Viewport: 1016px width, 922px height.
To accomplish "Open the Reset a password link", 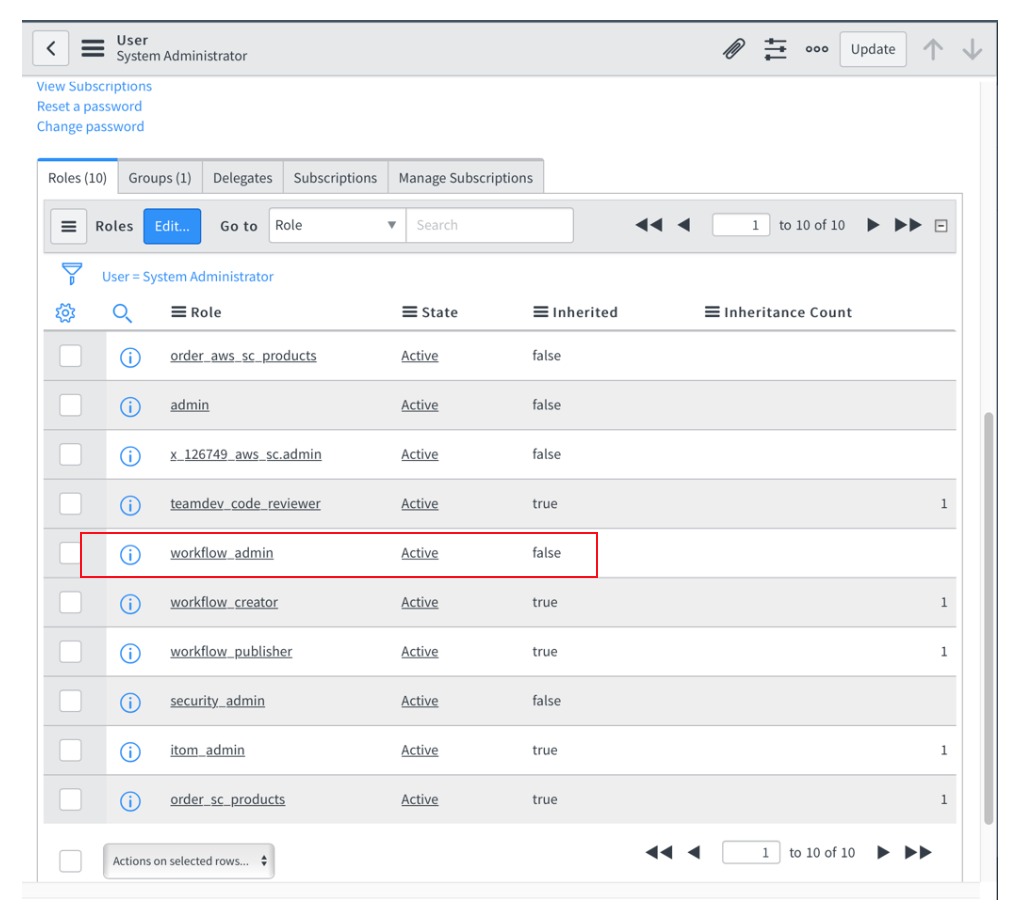I will click(89, 106).
